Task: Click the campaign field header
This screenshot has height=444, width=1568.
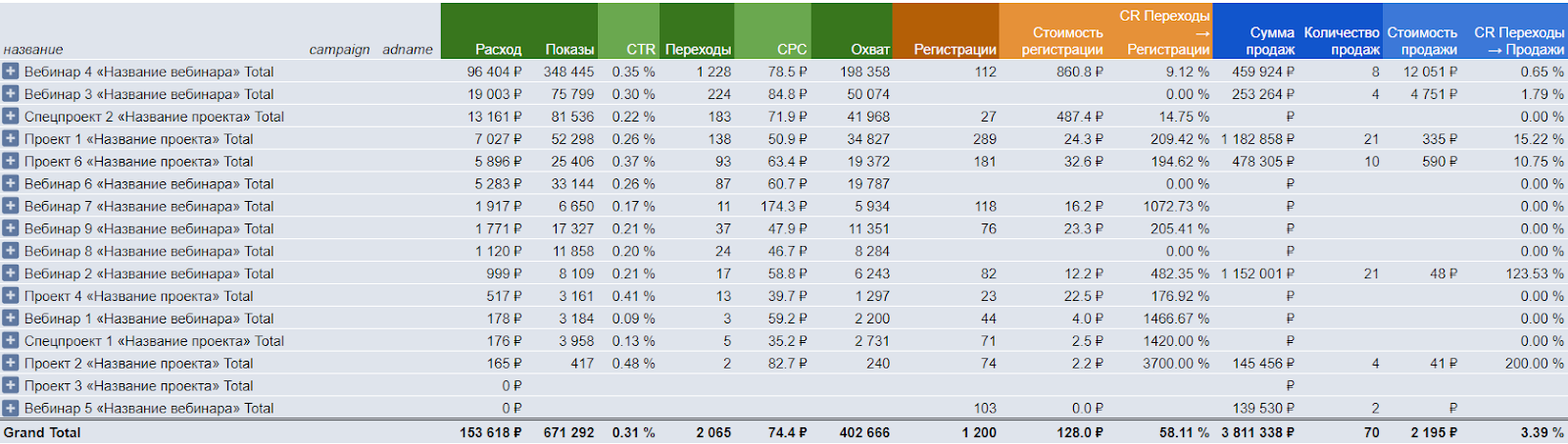Action: click(339, 50)
